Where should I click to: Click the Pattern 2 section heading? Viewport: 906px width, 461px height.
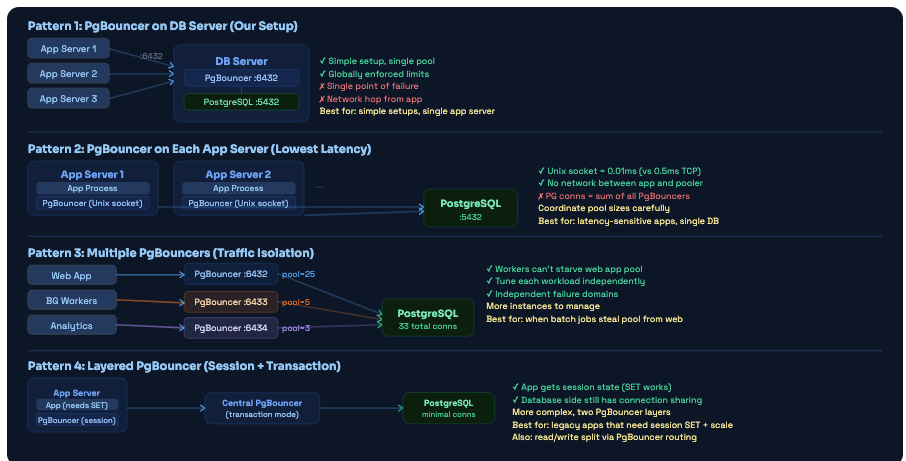click(x=199, y=149)
